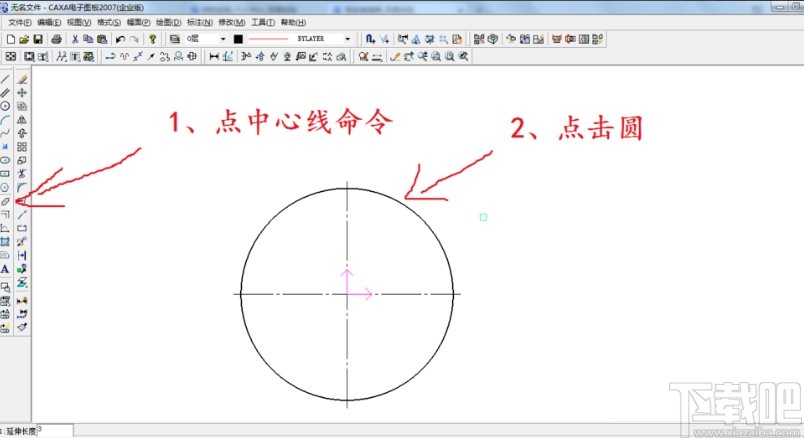804x438 pixels.
Task: Open the 幅面(P) menu
Action: click(138, 23)
